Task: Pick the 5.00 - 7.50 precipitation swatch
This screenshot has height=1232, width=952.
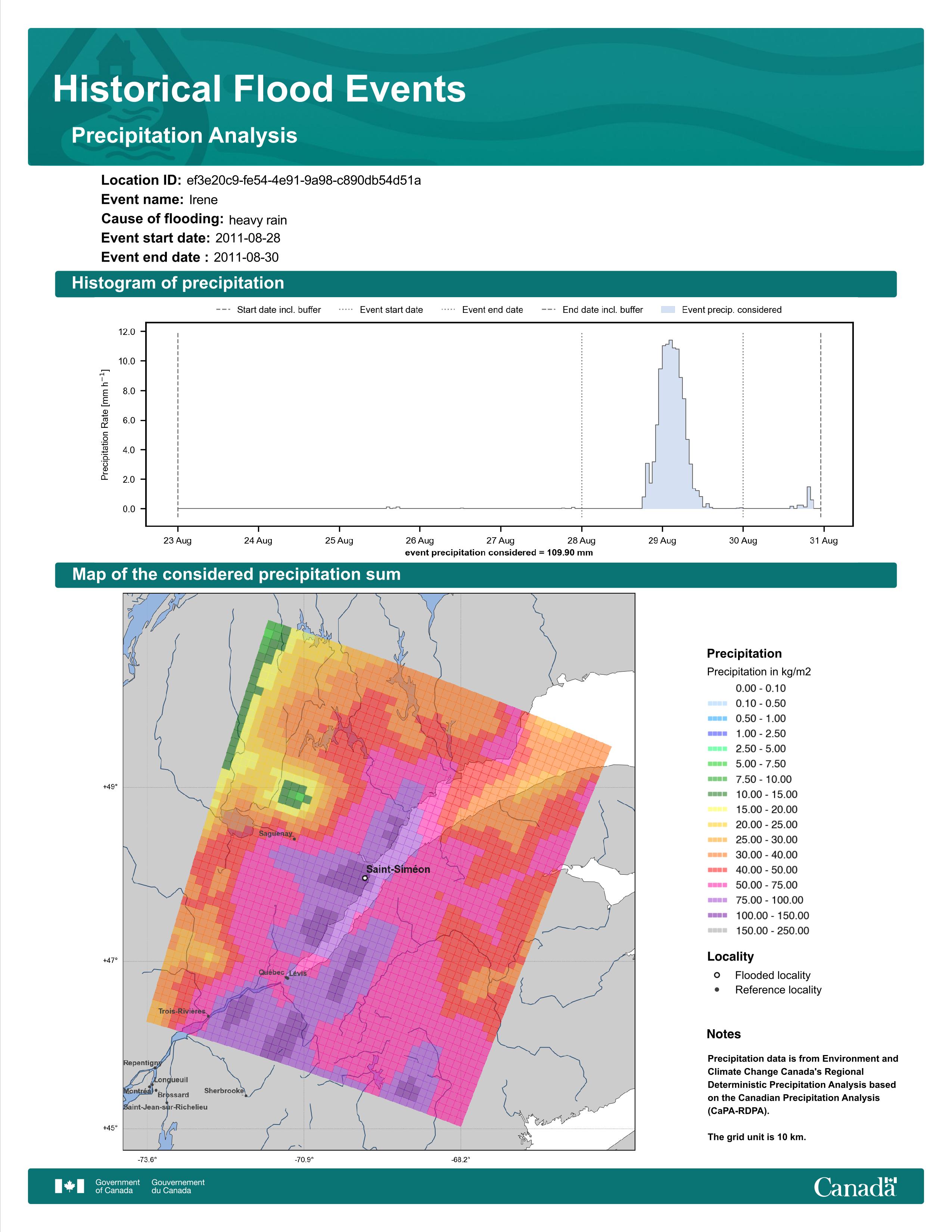Action: 718,764
